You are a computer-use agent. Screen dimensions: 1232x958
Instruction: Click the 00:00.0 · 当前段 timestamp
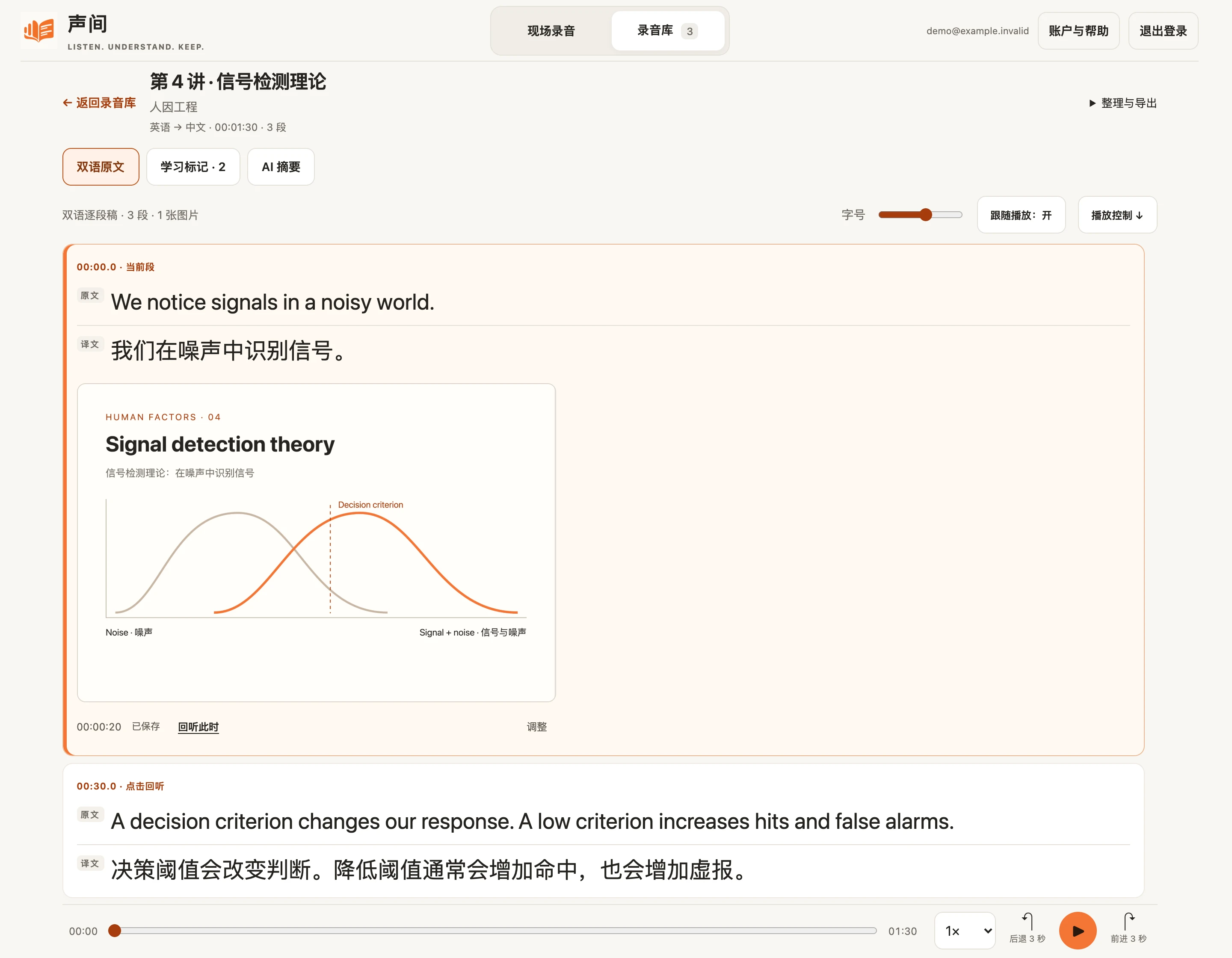(x=115, y=267)
